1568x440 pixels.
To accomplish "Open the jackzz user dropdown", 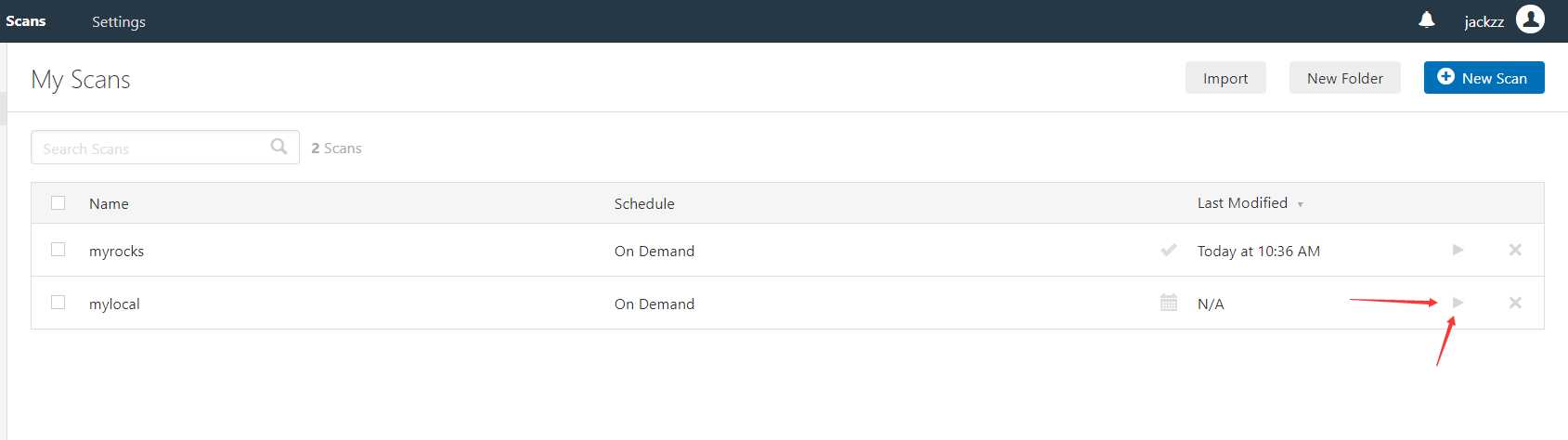I will (x=1484, y=21).
